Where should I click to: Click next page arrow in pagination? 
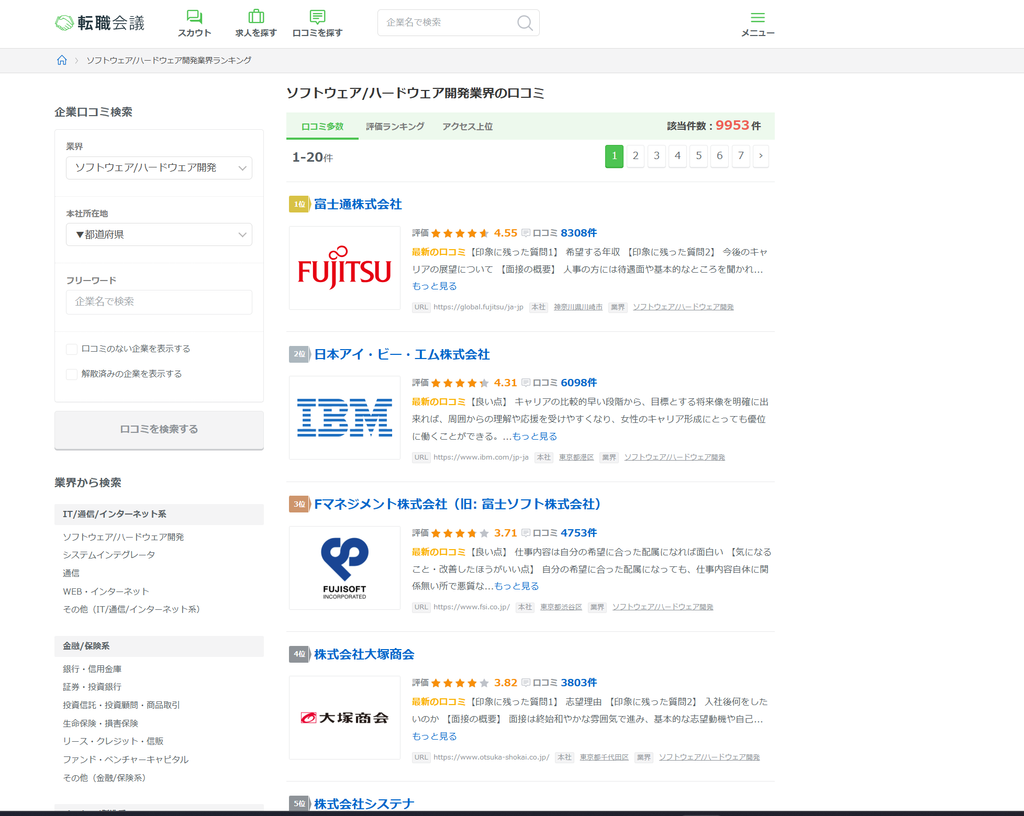point(761,156)
